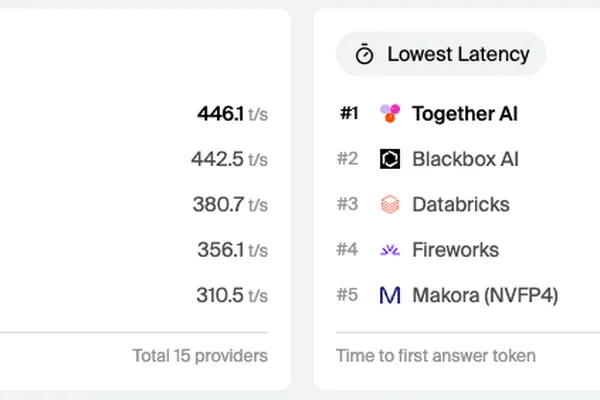600x400 pixels.
Task: Open the Blackbox AI provider entry
Action: click(465, 159)
